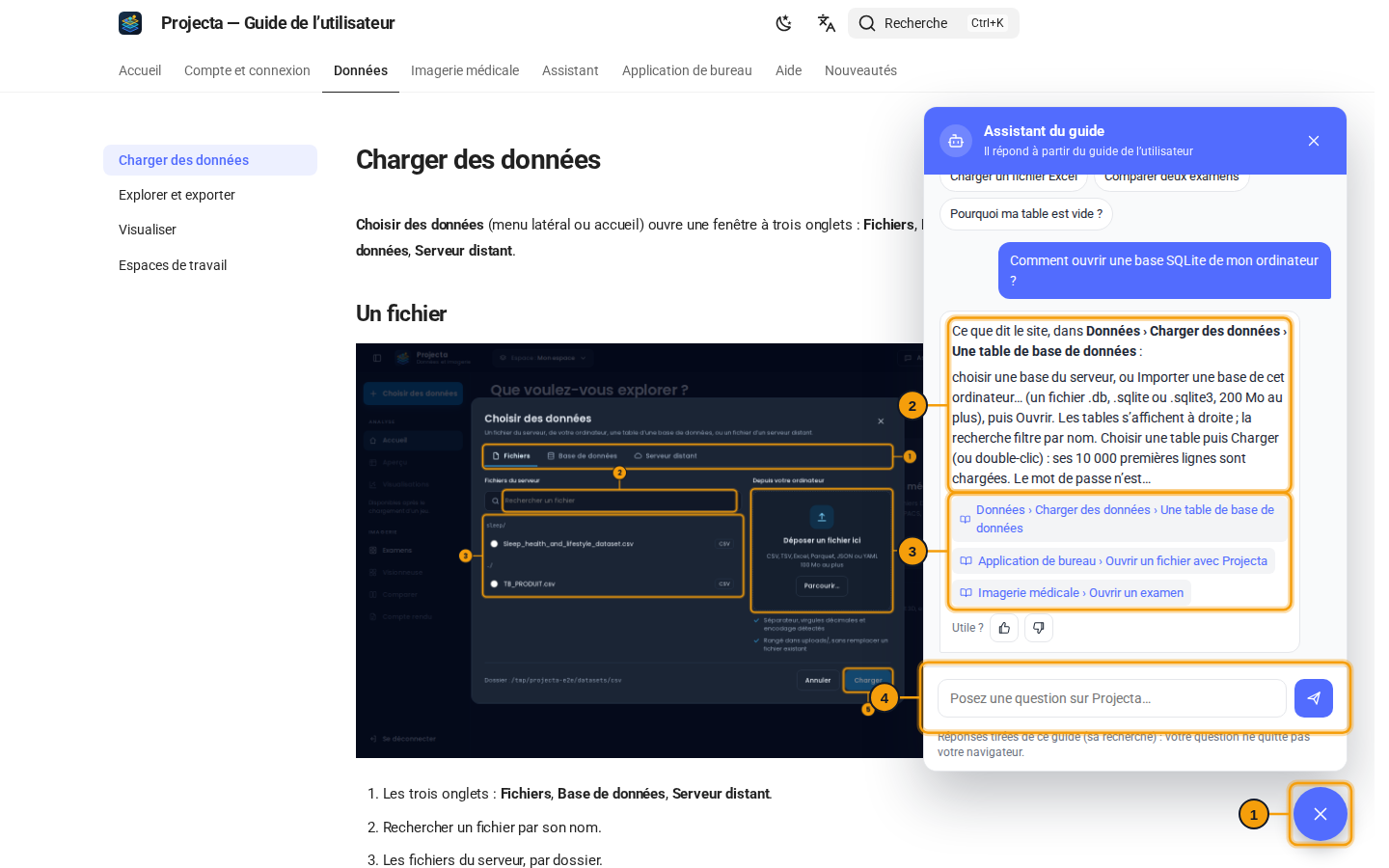Open the Nouveautés tab

pyautogui.click(x=860, y=70)
